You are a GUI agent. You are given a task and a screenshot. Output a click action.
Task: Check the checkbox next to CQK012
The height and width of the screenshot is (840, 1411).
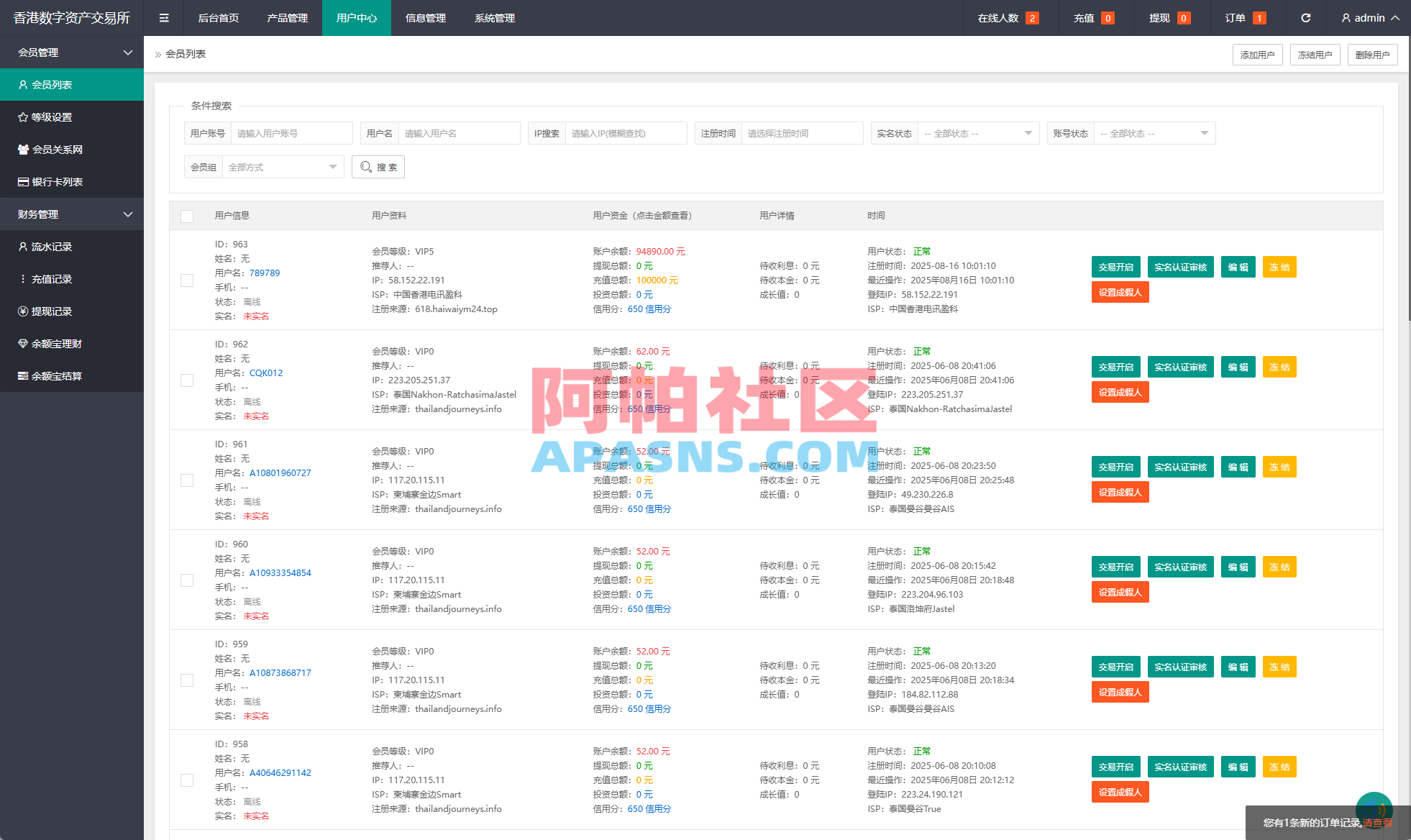pos(187,380)
